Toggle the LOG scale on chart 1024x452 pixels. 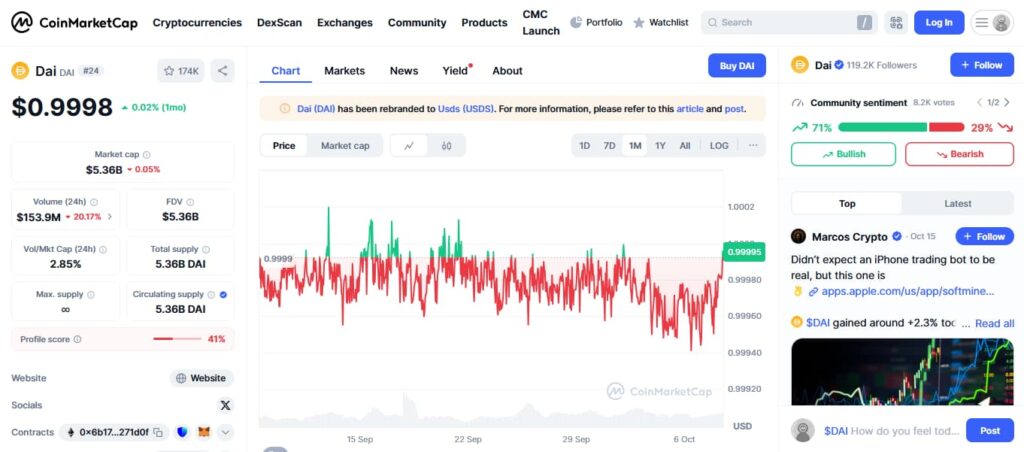[719, 146]
